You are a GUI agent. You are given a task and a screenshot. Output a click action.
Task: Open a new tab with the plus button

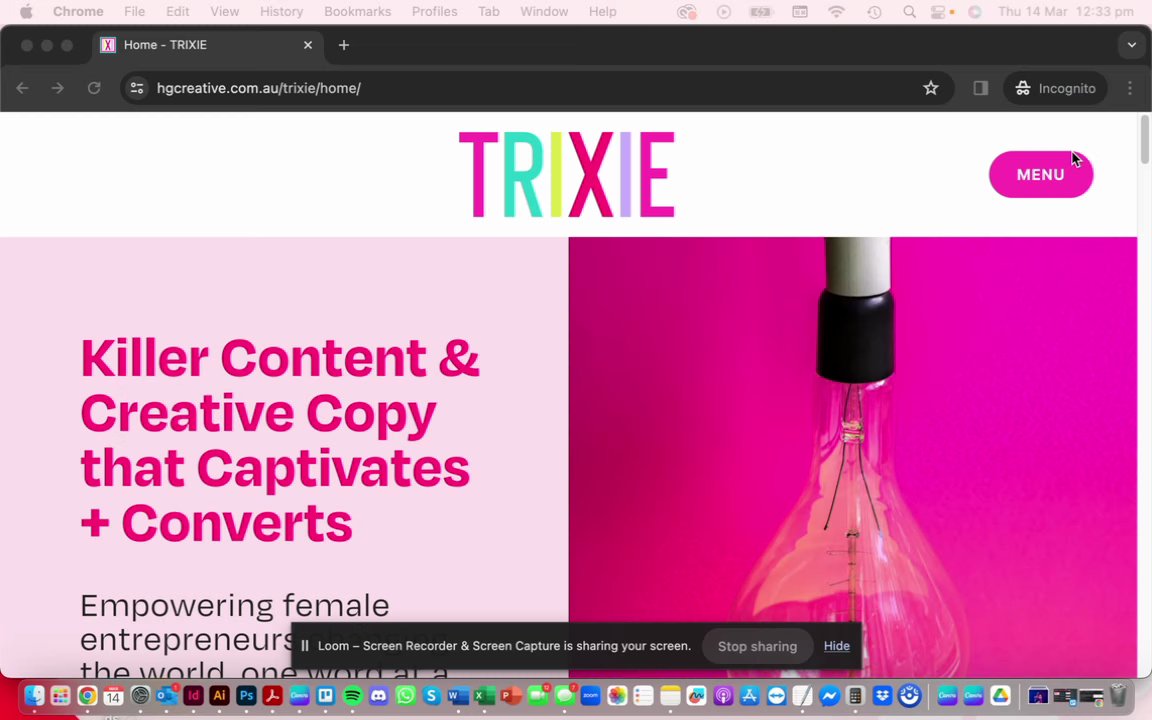tap(343, 45)
